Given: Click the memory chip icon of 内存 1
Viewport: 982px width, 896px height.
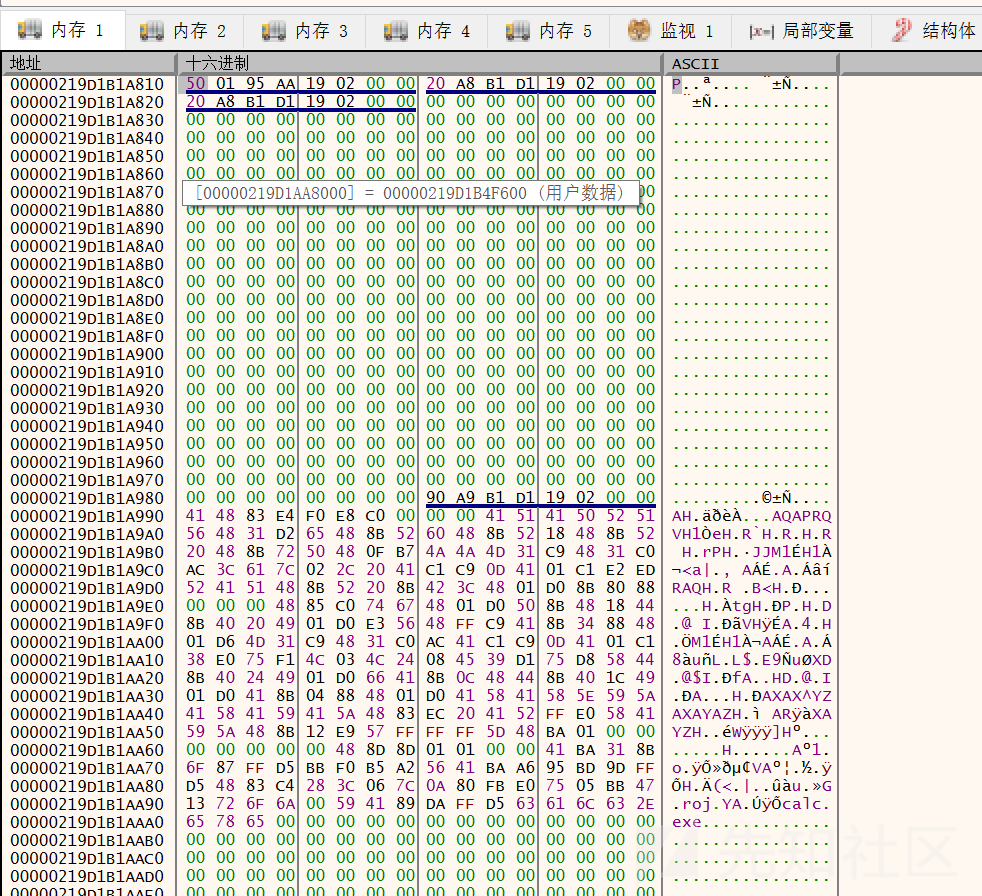Looking at the screenshot, I should [x=29, y=29].
